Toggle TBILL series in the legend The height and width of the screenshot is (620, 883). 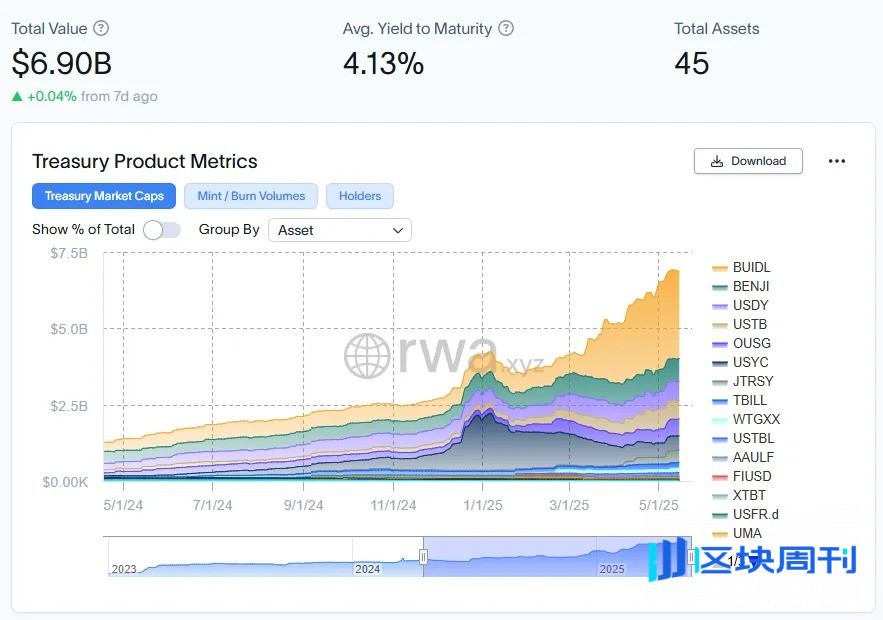pyautogui.click(x=740, y=401)
